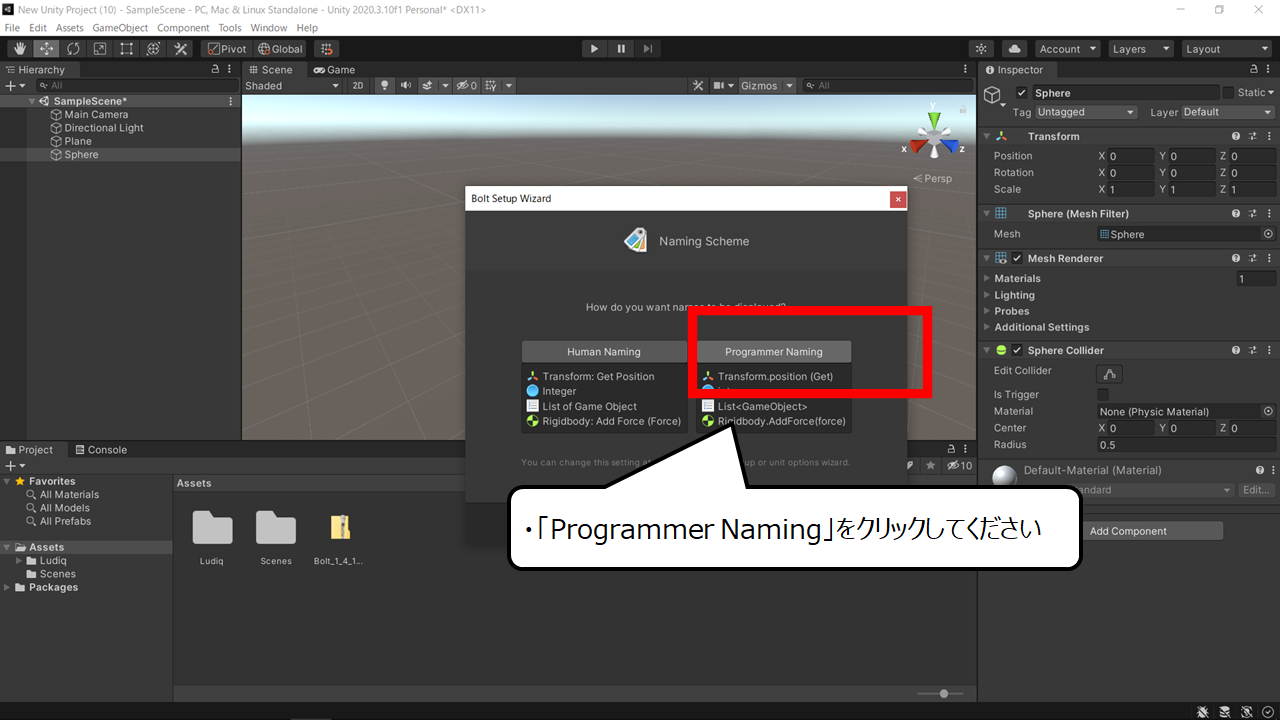This screenshot has width=1280, height=720.
Task: Toggle Sphere object active checkbox
Action: [x=1021, y=93]
